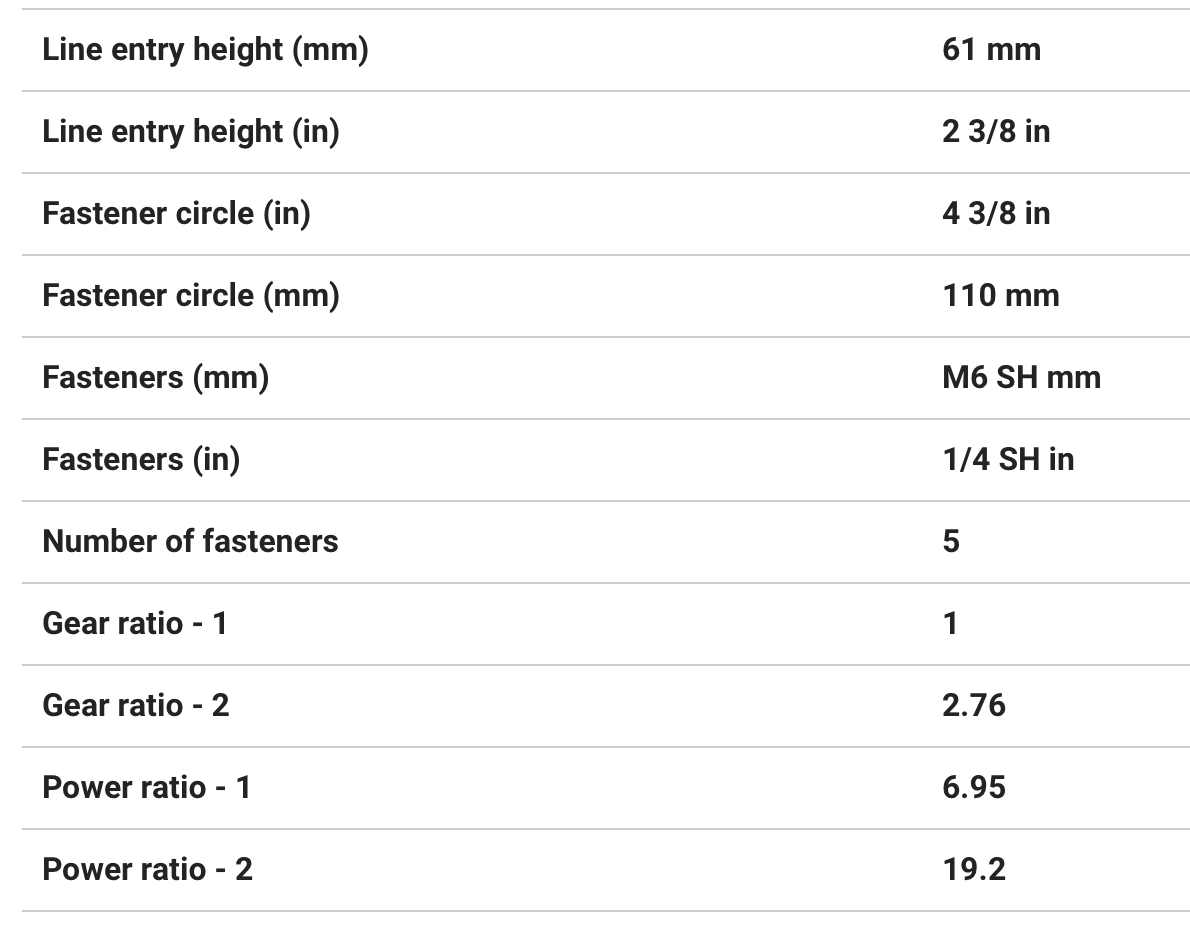Screen dimensions: 1190x942
Task: Select the 2 3/8 in value
Action: click(x=996, y=131)
